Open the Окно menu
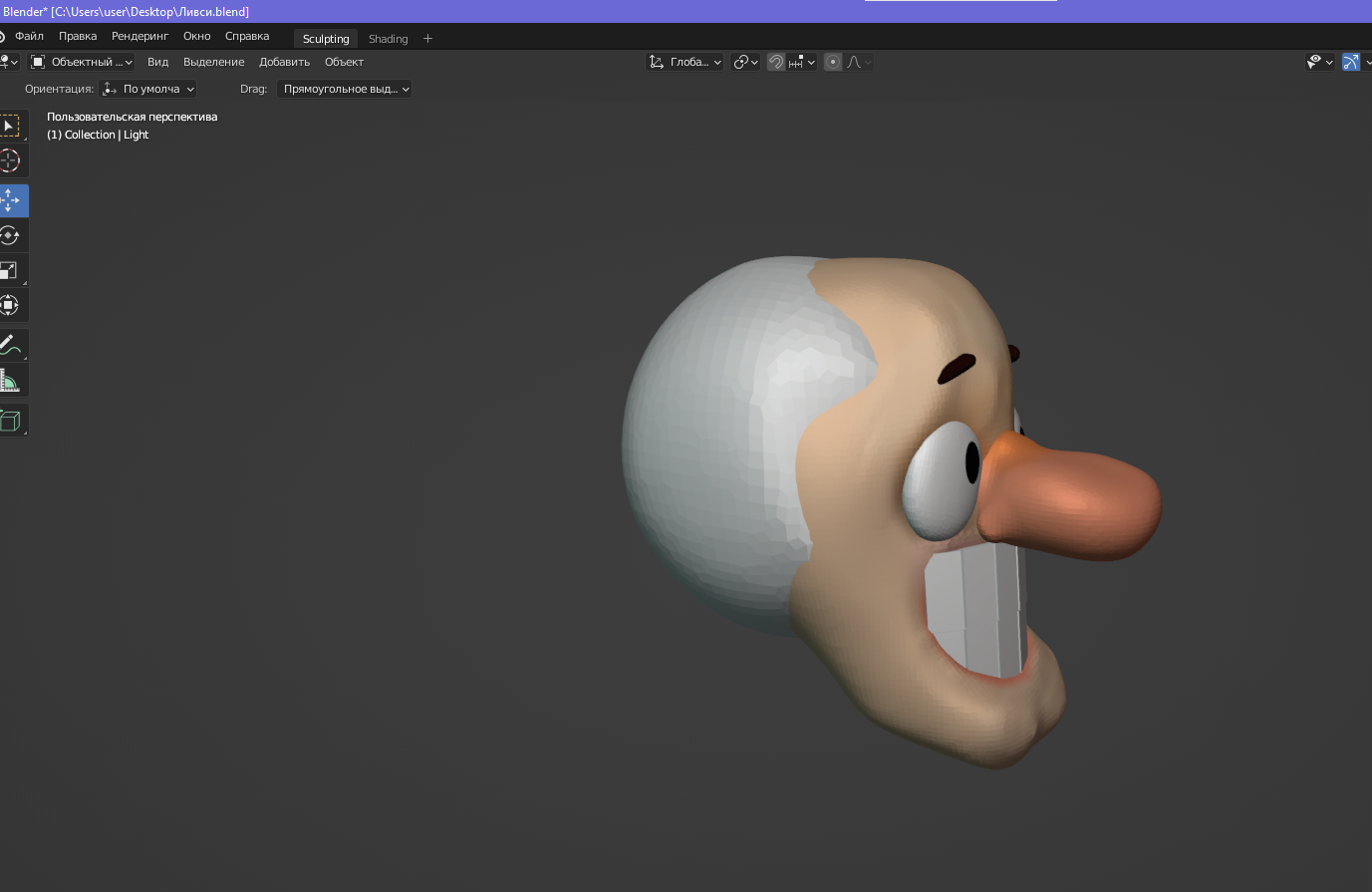The width and height of the screenshot is (1372, 892). tap(197, 36)
